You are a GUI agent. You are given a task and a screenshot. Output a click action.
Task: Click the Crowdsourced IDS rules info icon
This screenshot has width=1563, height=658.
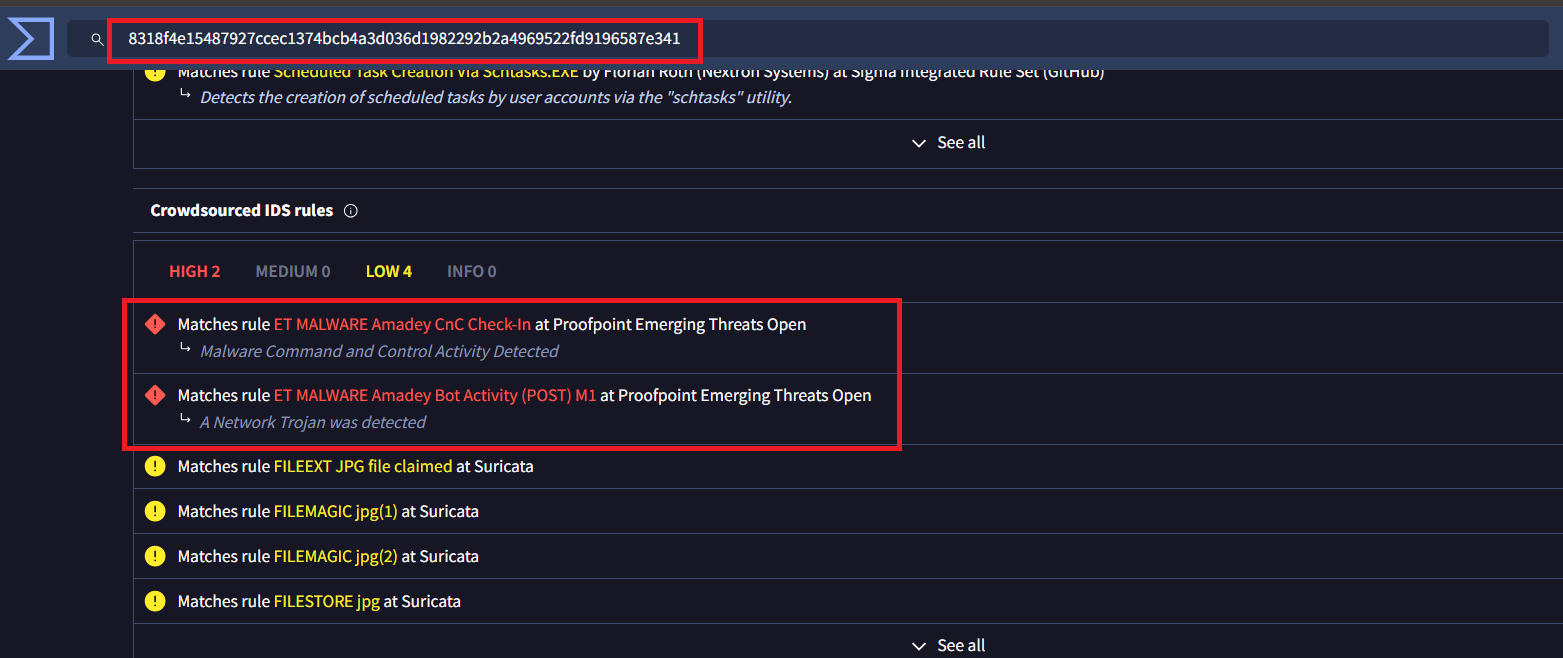point(350,211)
